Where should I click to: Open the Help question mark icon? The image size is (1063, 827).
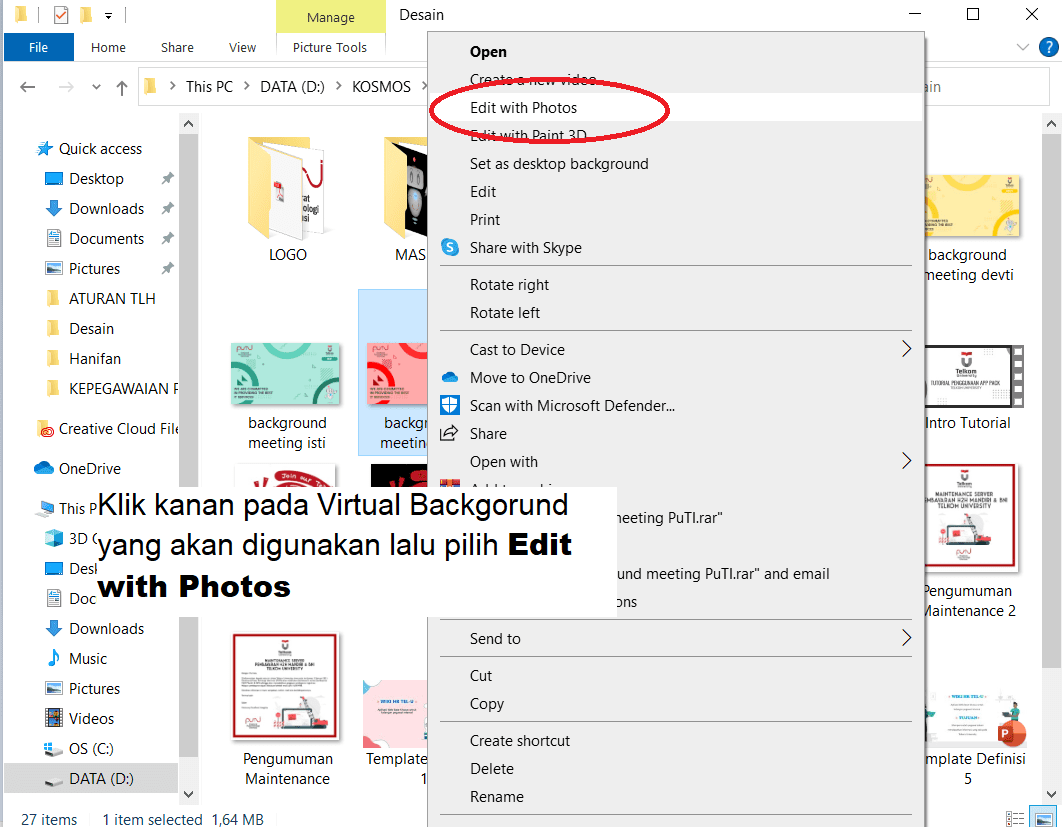pyautogui.click(x=1048, y=47)
